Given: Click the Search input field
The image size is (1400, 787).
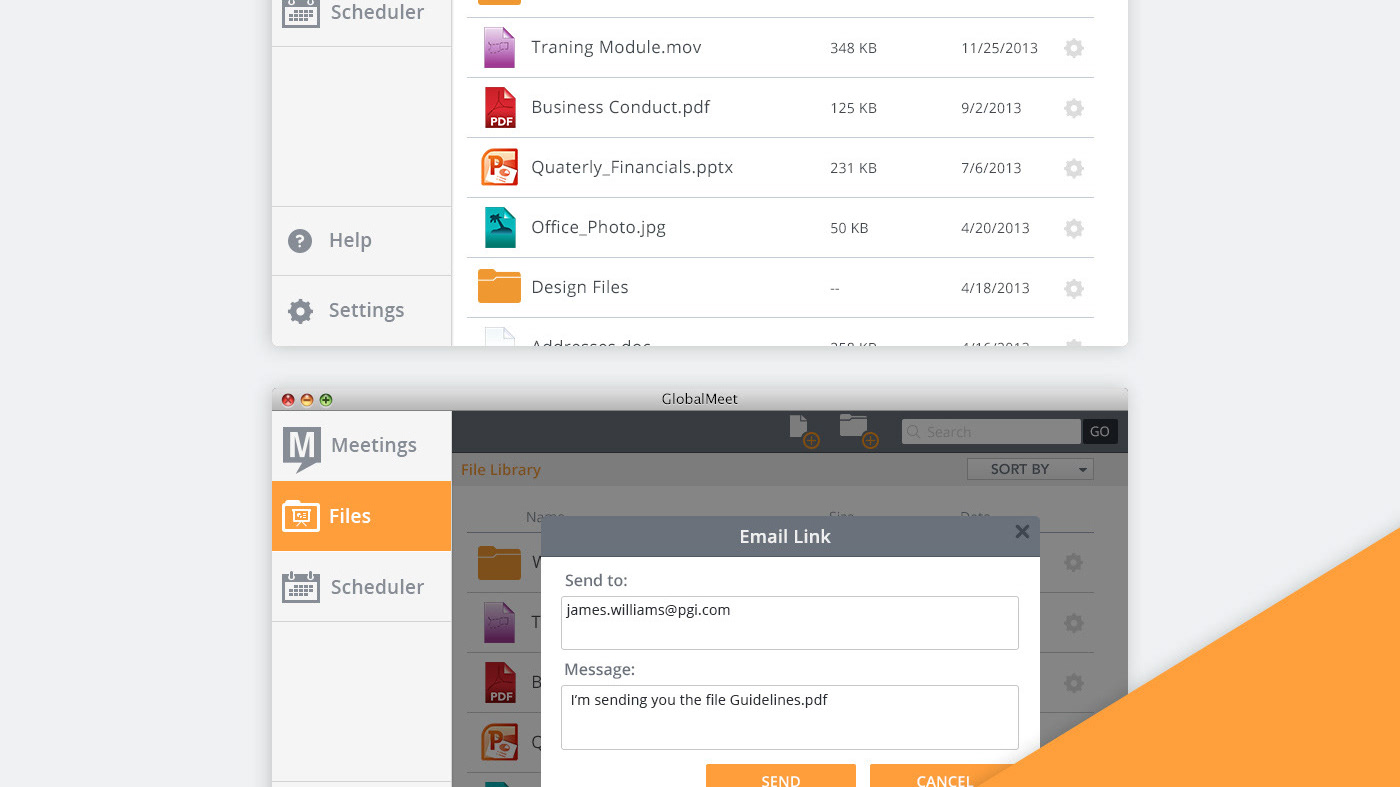Looking at the screenshot, I should click(x=991, y=432).
